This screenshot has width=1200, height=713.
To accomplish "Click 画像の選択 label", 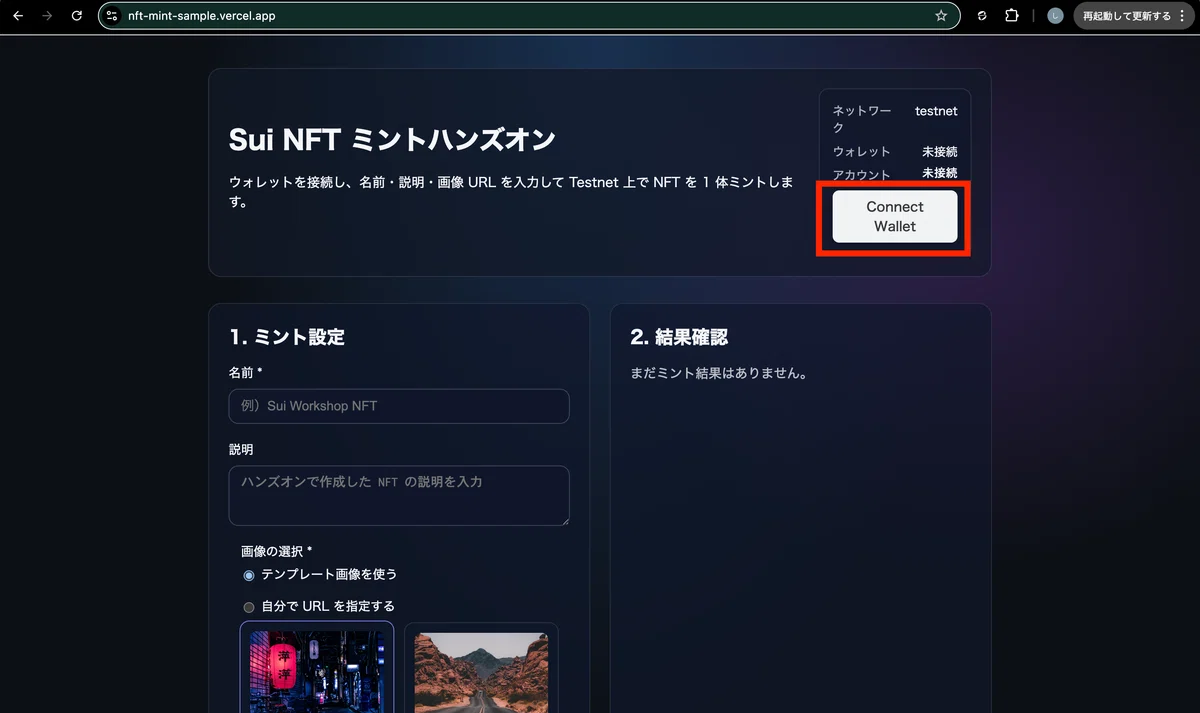I will pos(277,551).
